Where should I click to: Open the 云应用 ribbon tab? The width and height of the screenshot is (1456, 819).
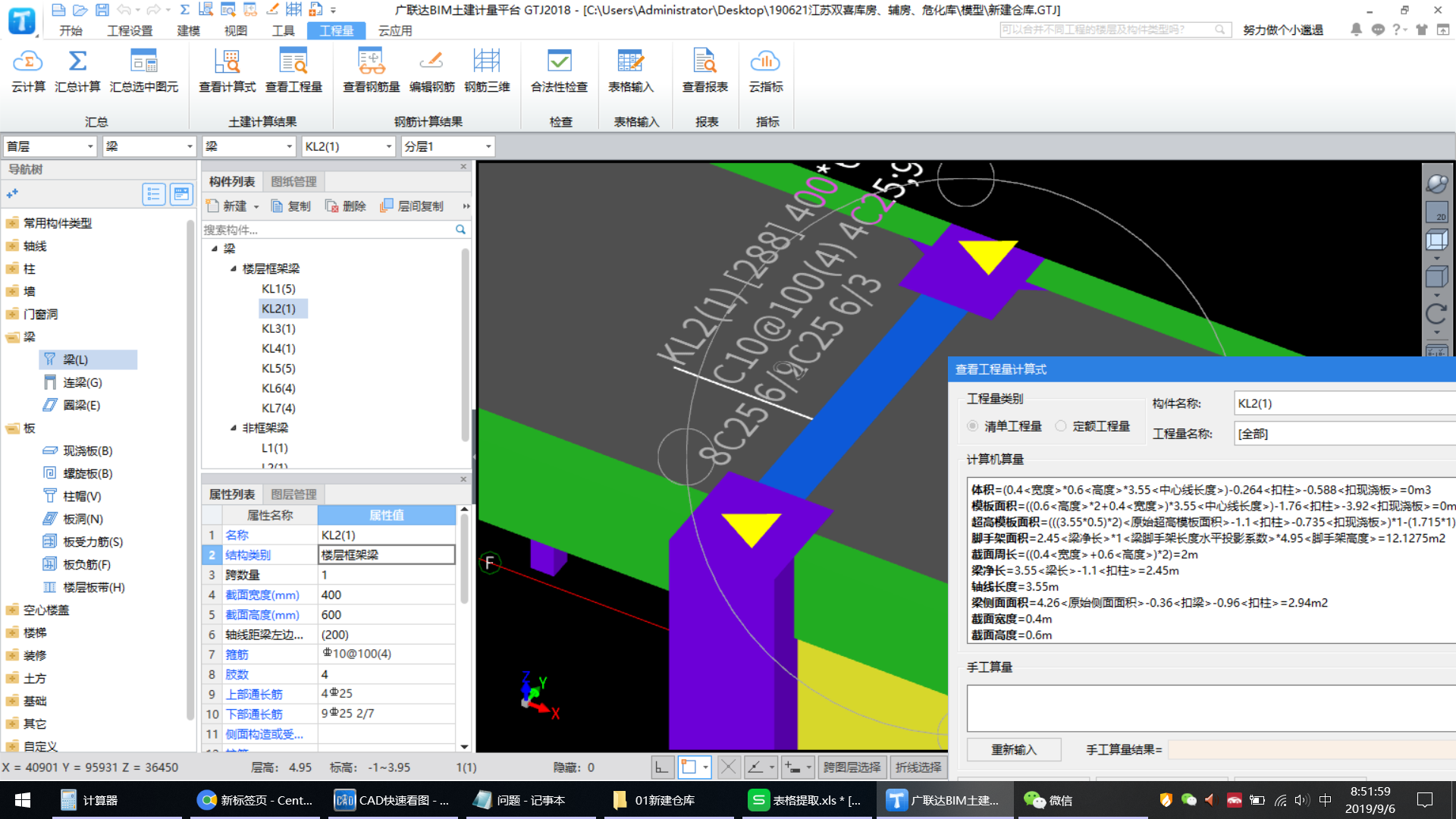click(x=395, y=30)
